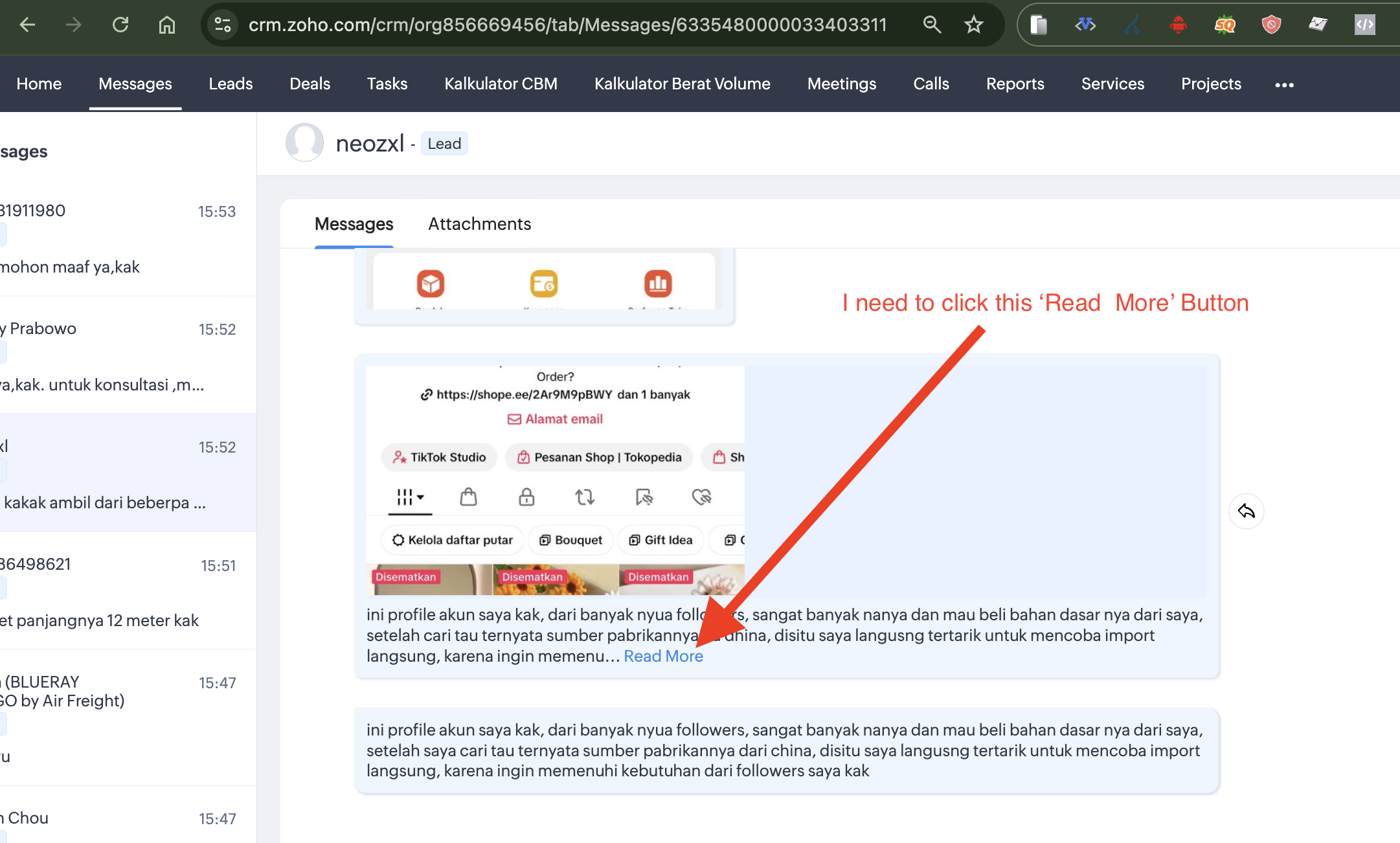Expand the more modules ellipsis menu
The height and width of the screenshot is (843, 1400).
coord(1284,84)
